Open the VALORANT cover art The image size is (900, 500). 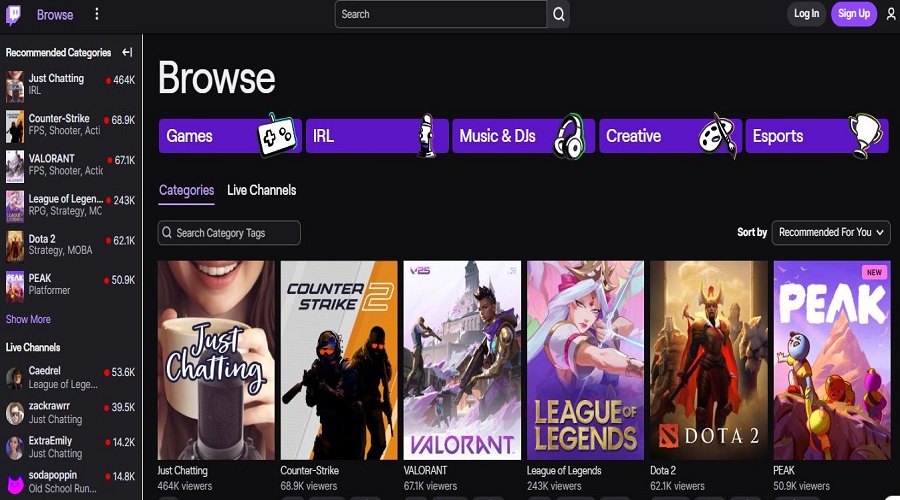click(463, 360)
